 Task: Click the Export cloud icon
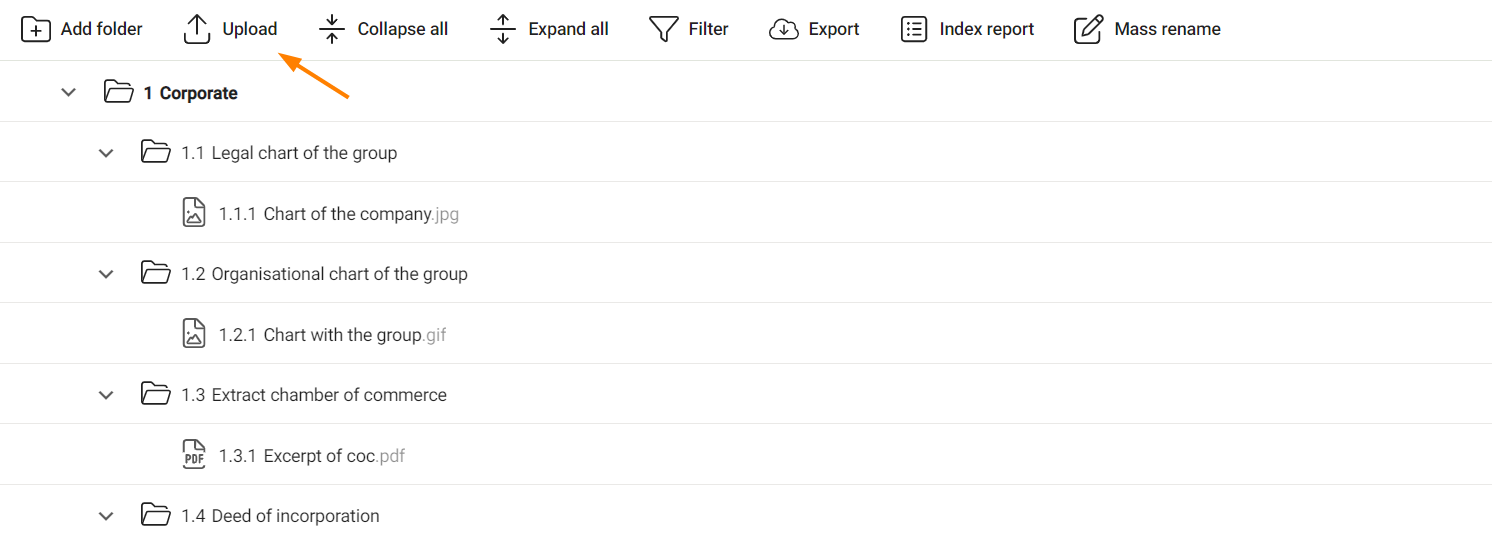point(783,30)
